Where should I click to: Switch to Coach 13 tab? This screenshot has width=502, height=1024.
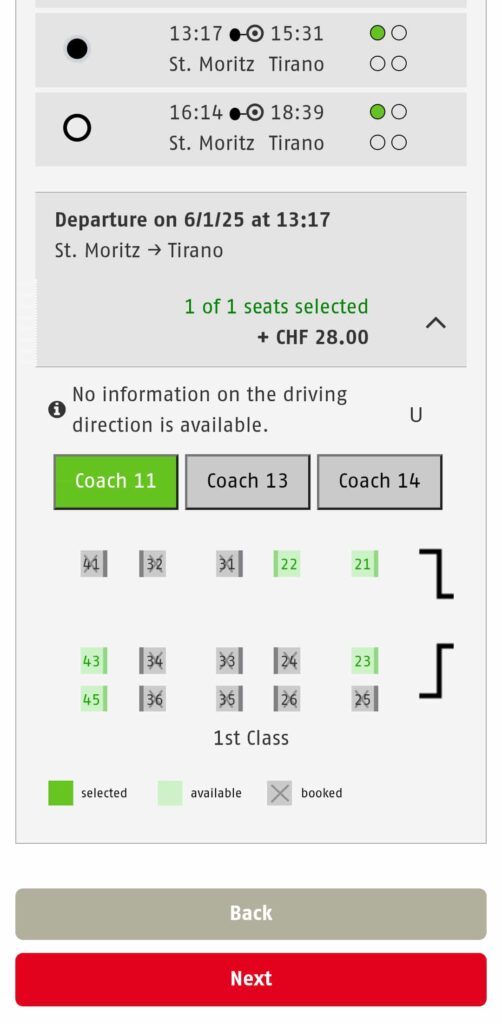coord(247,482)
